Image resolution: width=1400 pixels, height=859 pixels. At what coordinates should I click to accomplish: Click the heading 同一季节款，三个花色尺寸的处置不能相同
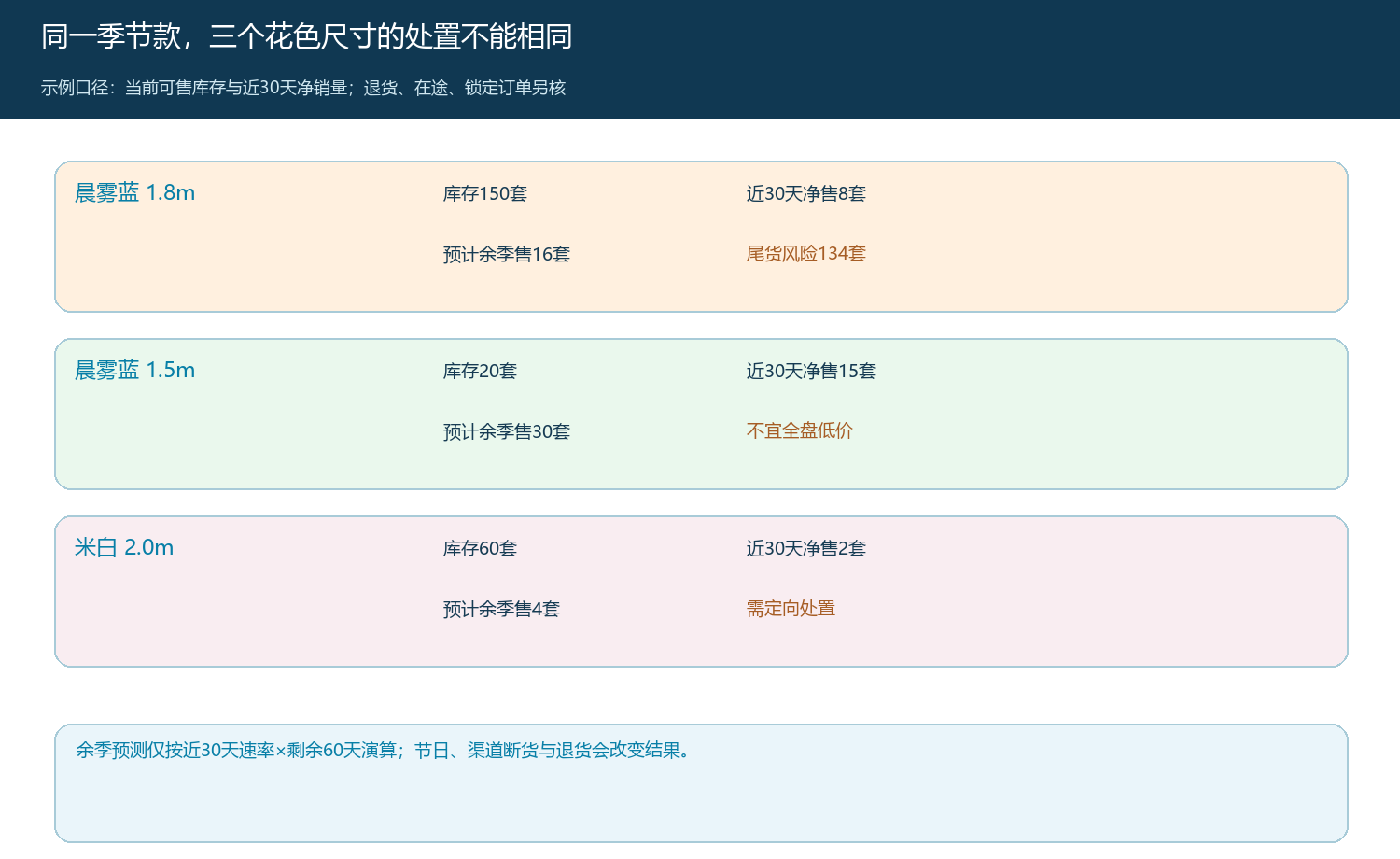coord(307,36)
